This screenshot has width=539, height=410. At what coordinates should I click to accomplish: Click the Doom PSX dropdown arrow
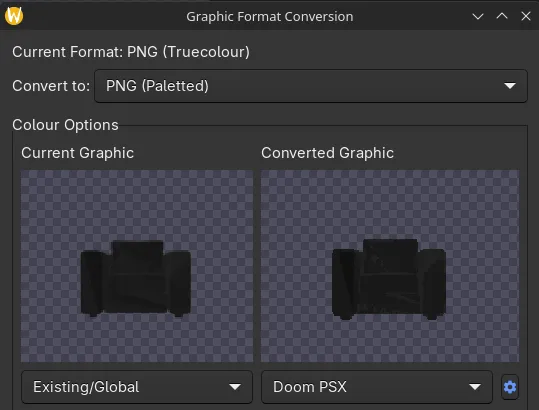(475, 387)
